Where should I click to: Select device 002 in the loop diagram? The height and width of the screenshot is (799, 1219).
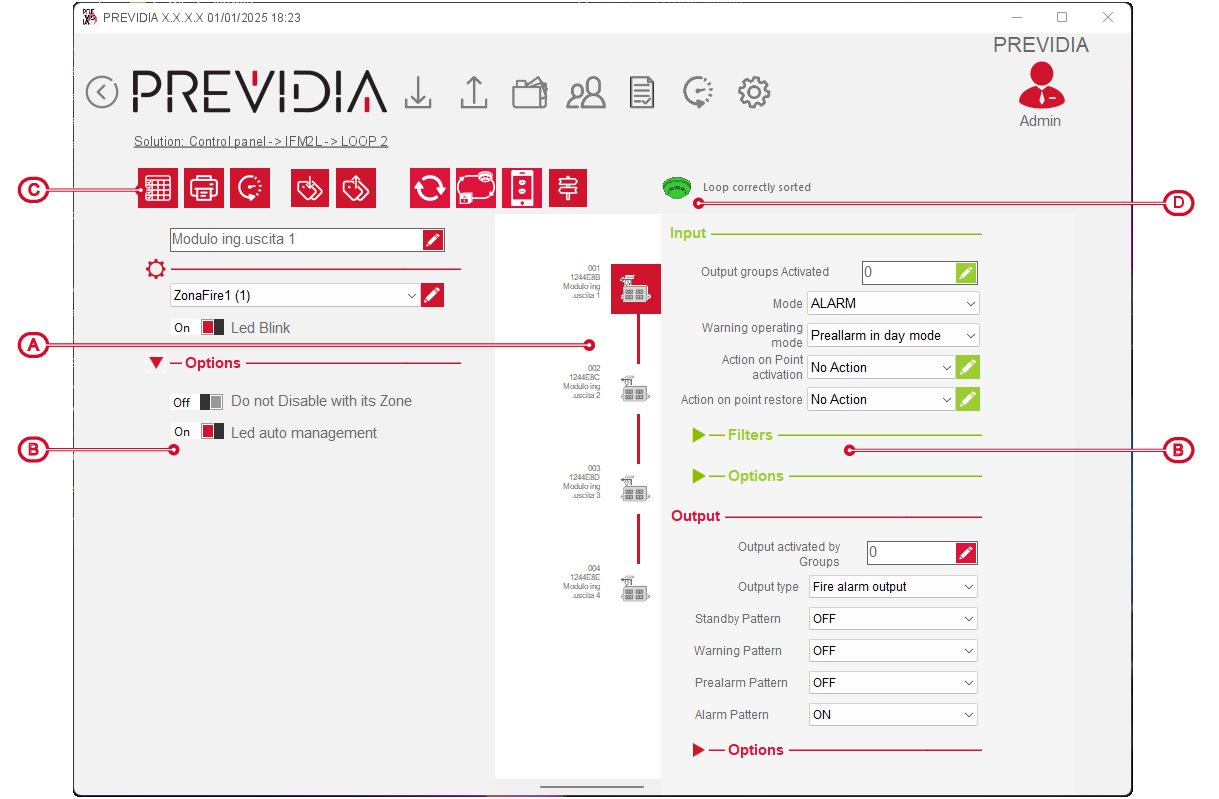pos(636,388)
